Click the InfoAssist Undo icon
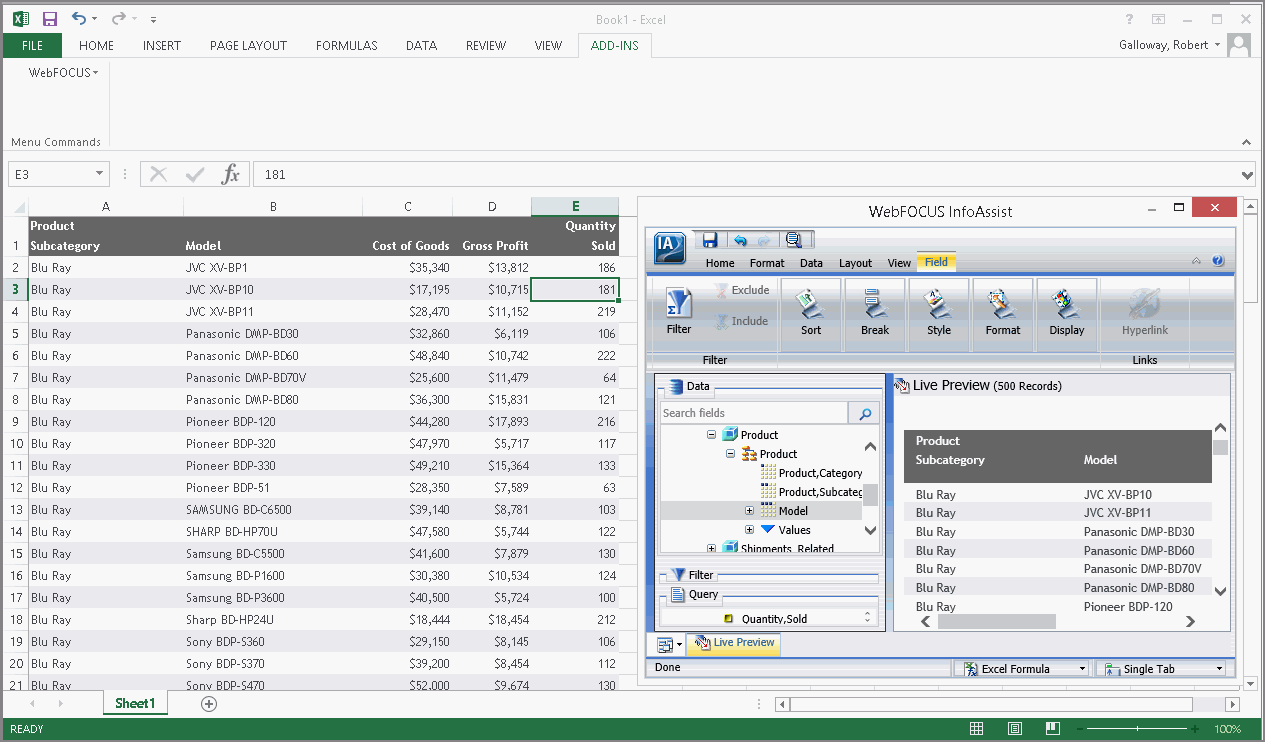The height and width of the screenshot is (742, 1265). click(740, 240)
